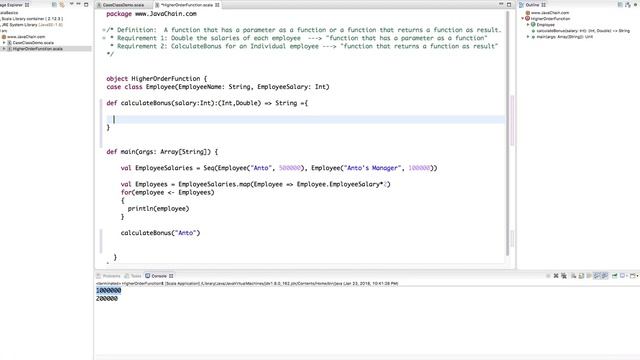Viewport: 640px width, 360px height.
Task: Click Collapse All icon in Package Explorer
Action: (54, 5)
